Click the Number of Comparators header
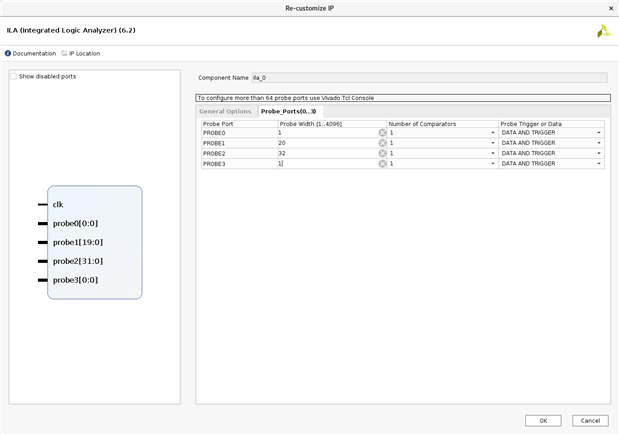The image size is (619, 435). pyautogui.click(x=443, y=124)
